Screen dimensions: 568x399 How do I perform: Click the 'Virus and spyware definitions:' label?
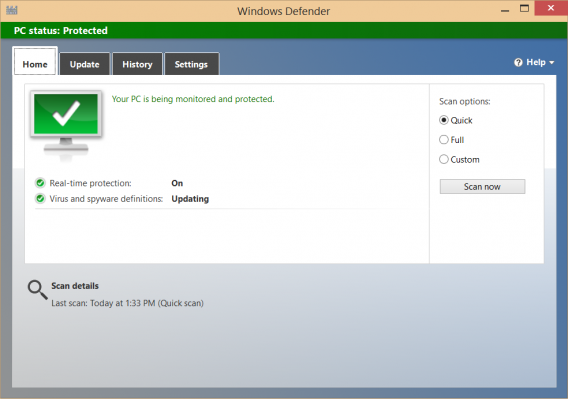coord(106,199)
